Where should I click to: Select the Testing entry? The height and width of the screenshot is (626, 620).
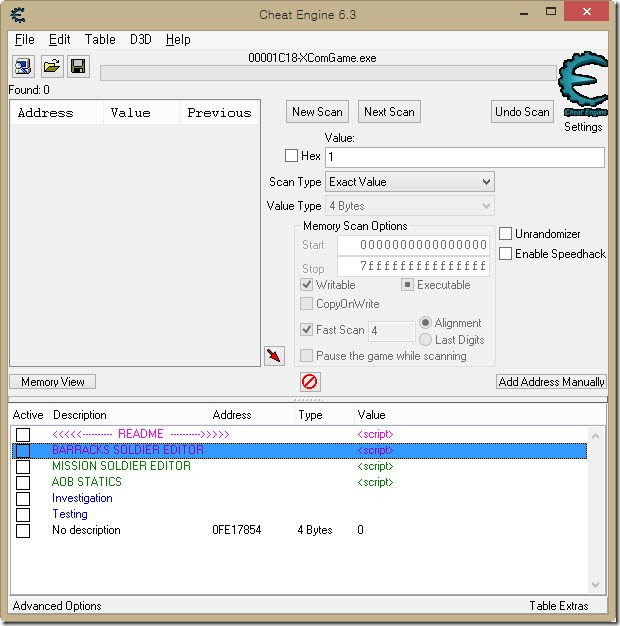(70, 514)
